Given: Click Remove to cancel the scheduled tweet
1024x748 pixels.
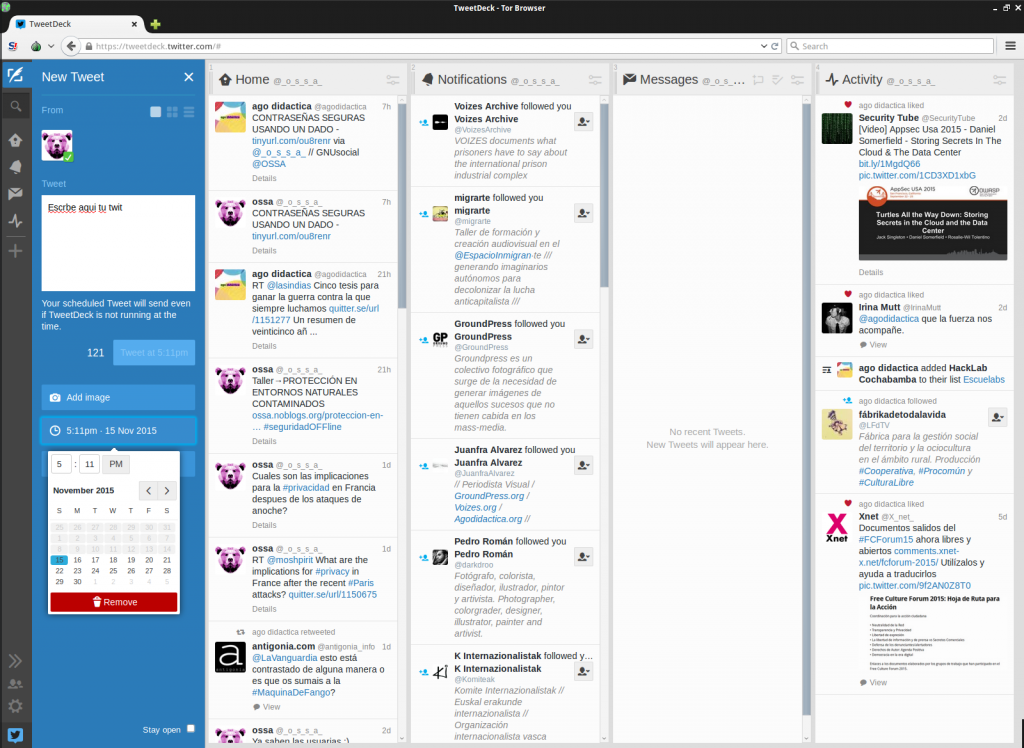Looking at the screenshot, I should click(x=113, y=601).
